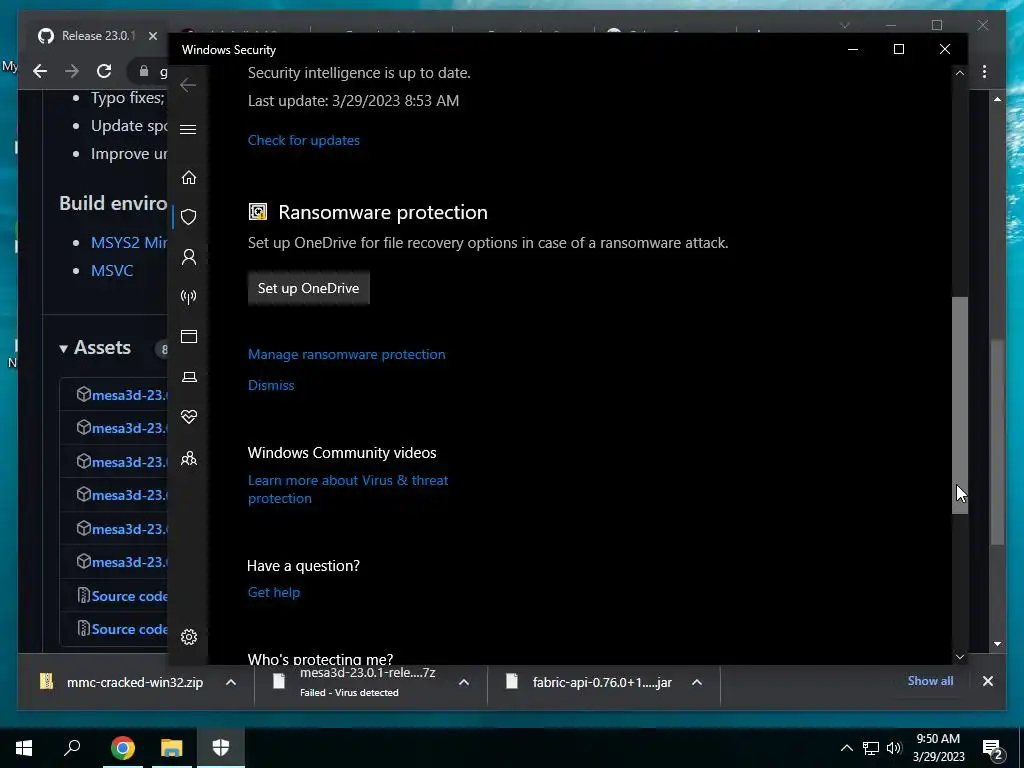Click the site lock icon in Chrome
Image resolution: width=1024 pixels, height=768 pixels.
tap(144, 71)
